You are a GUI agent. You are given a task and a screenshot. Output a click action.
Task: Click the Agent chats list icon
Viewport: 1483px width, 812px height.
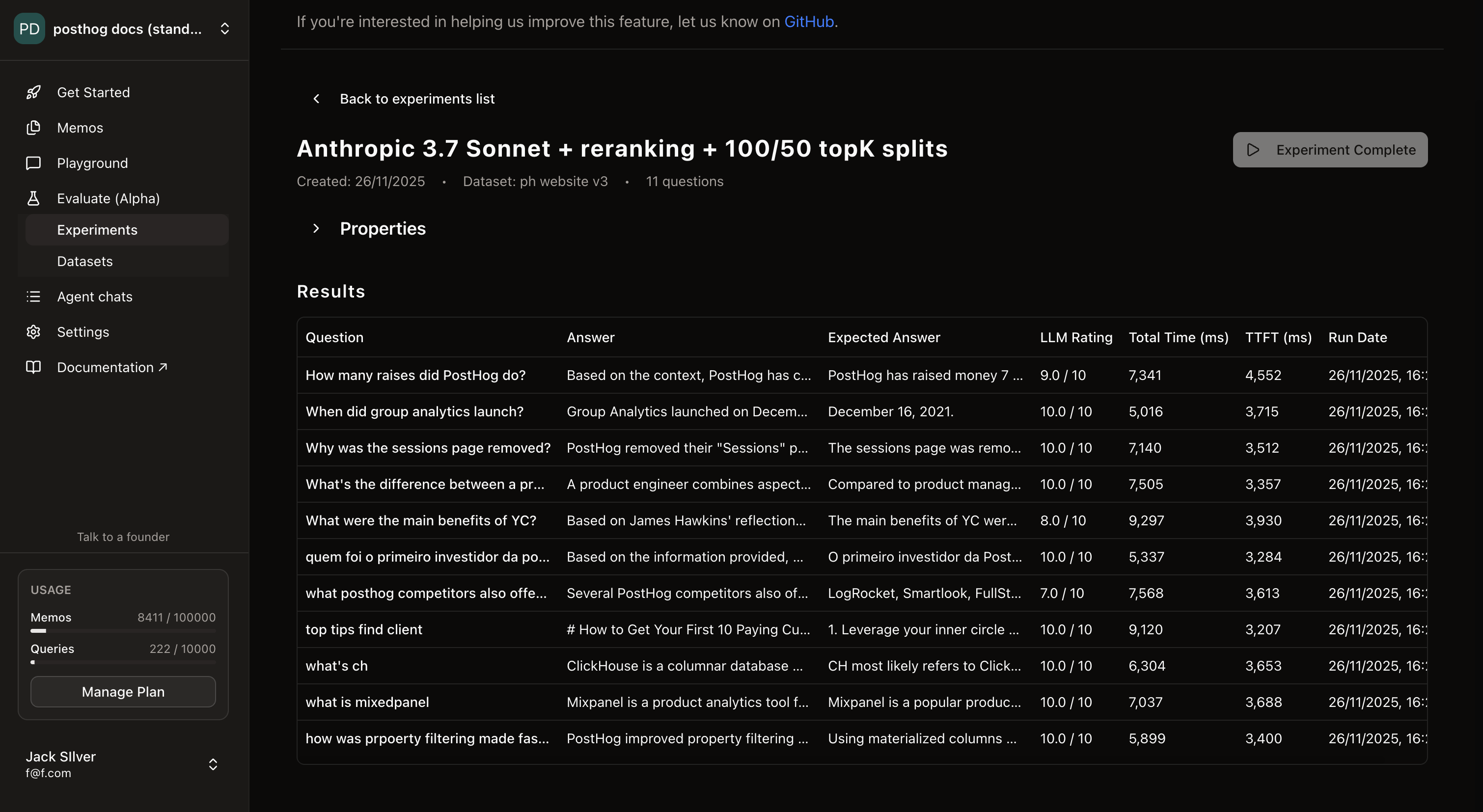(x=33, y=297)
